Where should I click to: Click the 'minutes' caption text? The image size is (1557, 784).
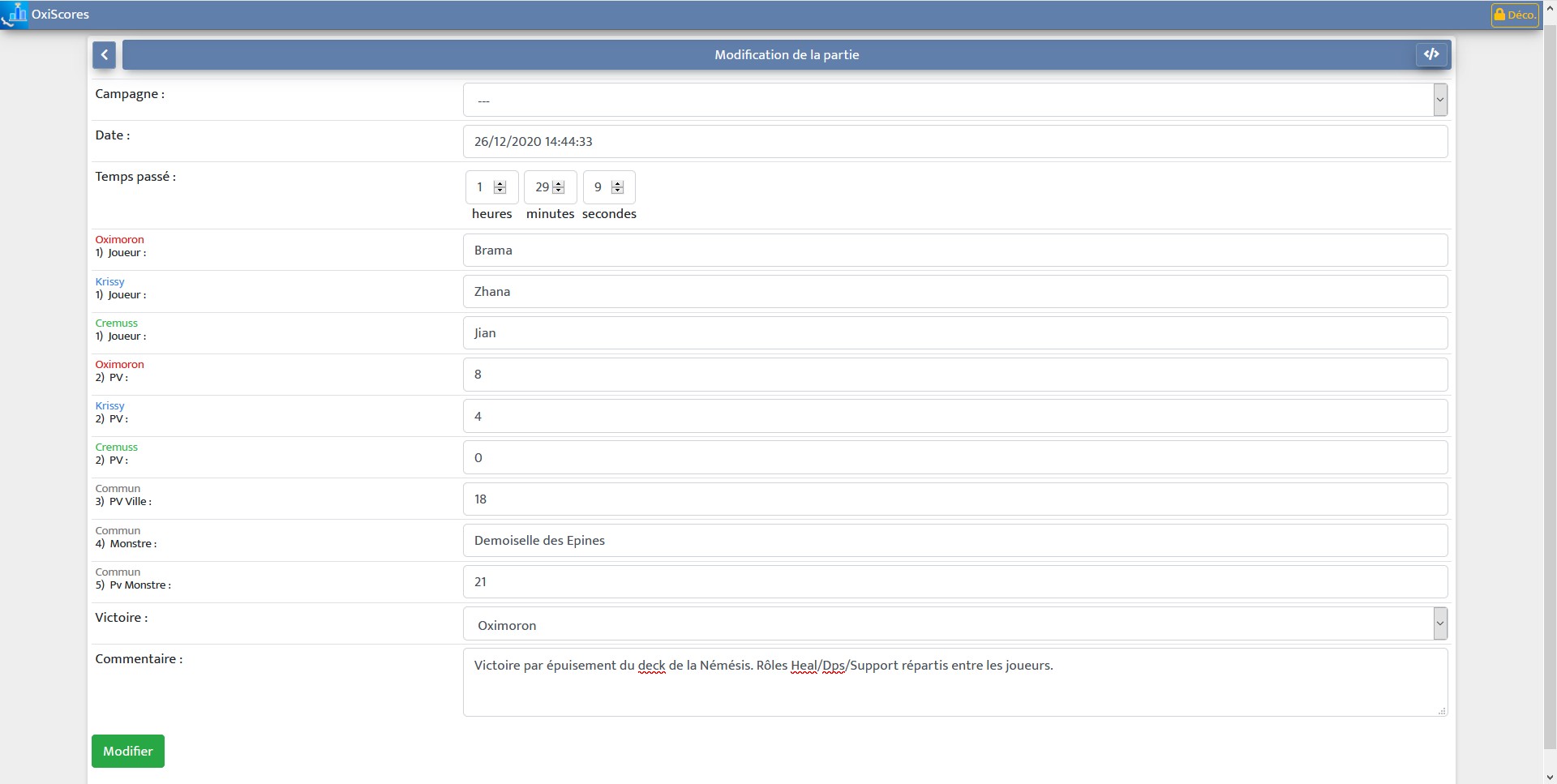point(551,214)
